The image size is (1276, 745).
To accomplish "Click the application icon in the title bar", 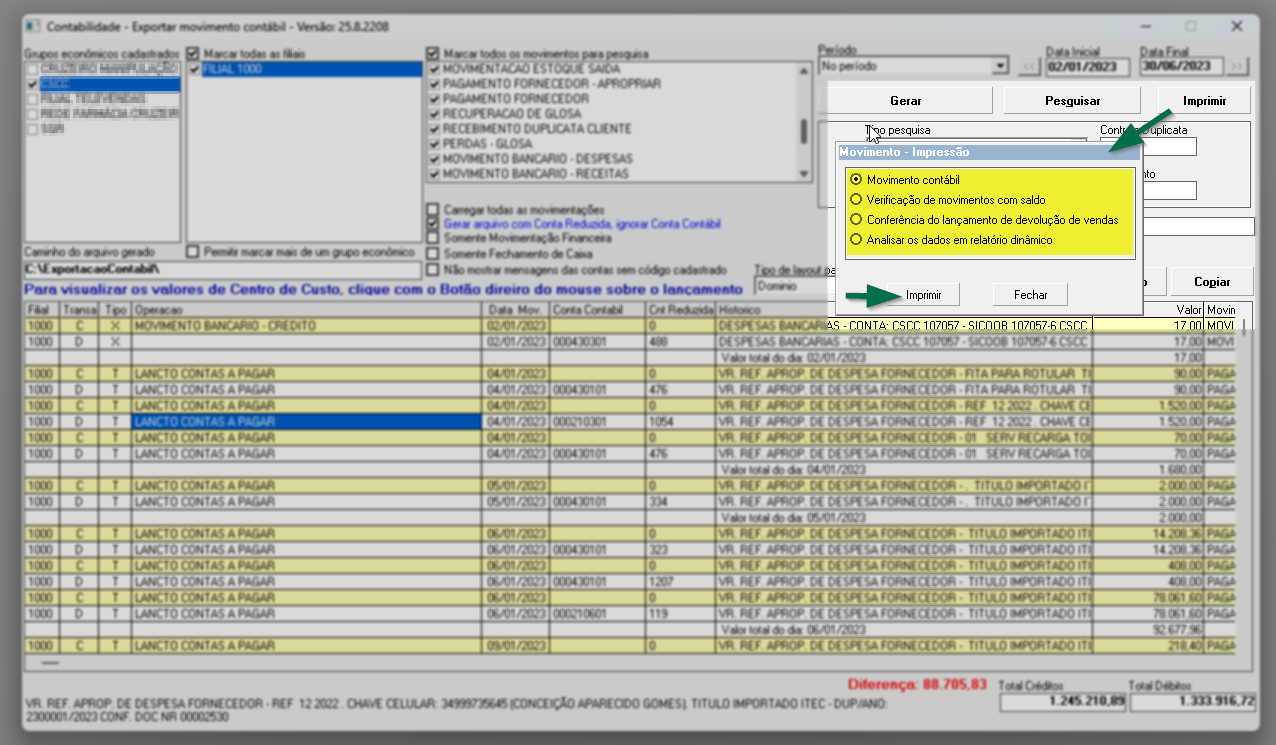I will 32,25.
